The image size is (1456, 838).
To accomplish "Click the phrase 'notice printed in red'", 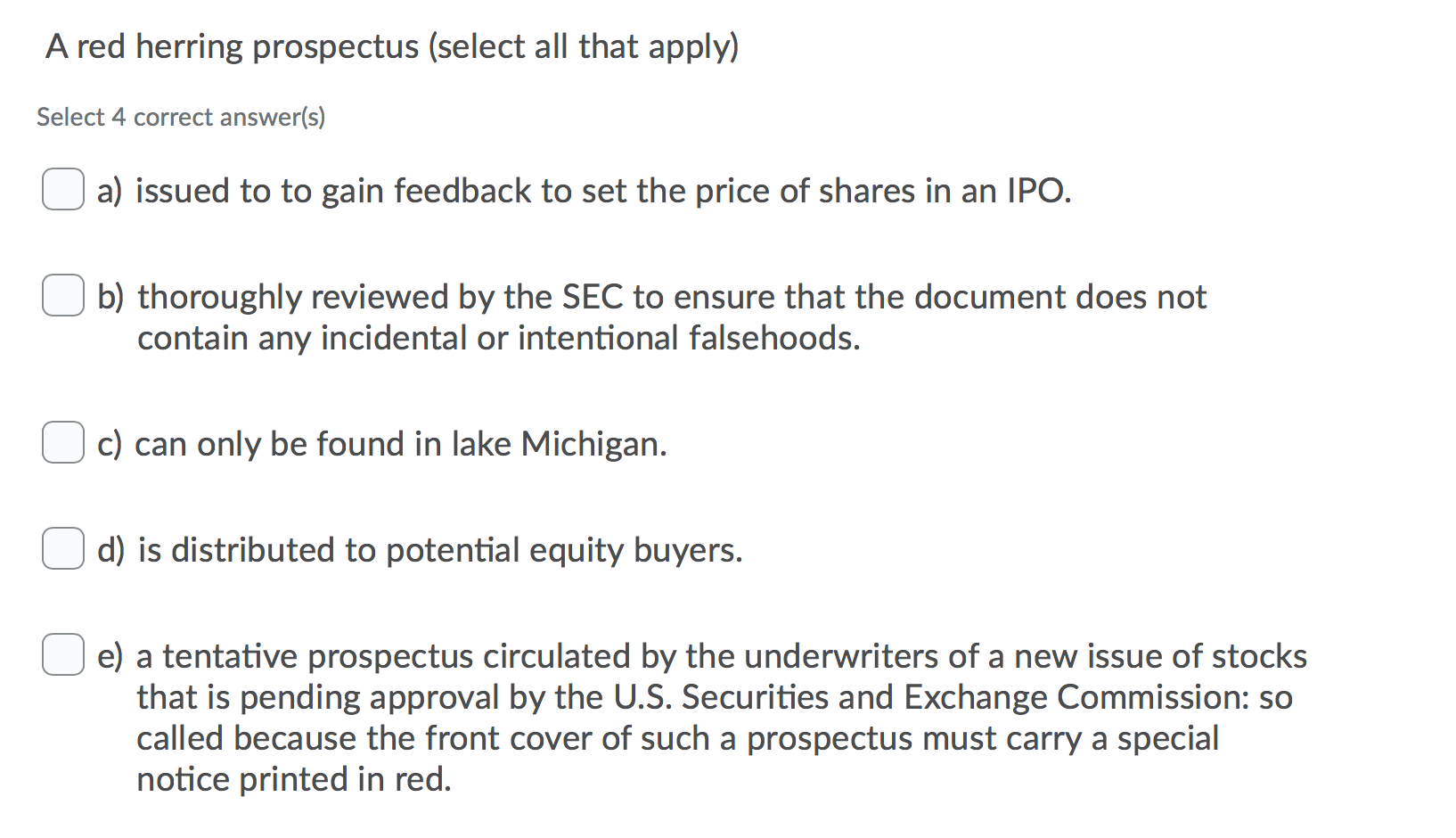I will [x=294, y=778].
